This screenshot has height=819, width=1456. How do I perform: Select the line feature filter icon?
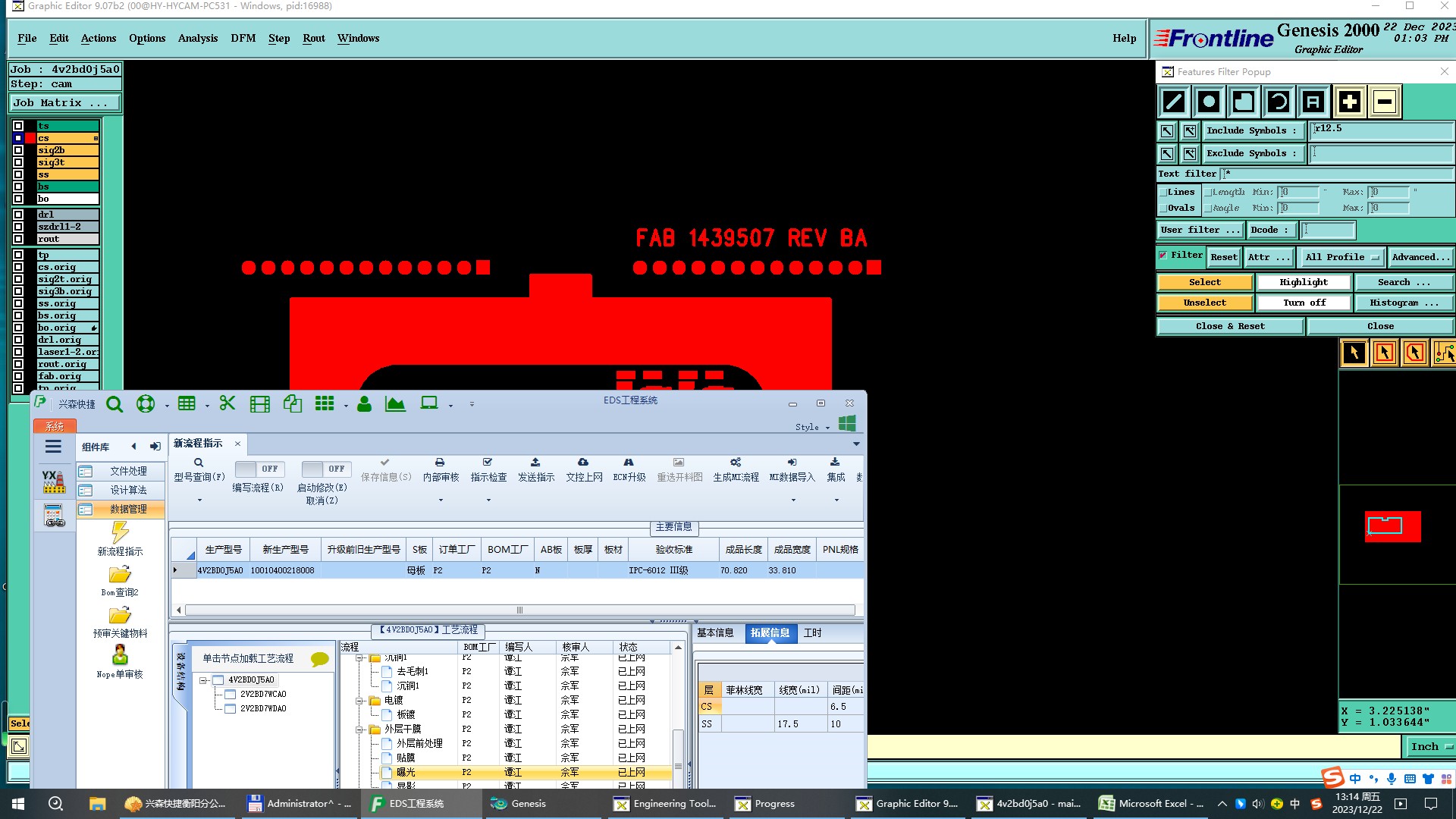coord(1174,102)
